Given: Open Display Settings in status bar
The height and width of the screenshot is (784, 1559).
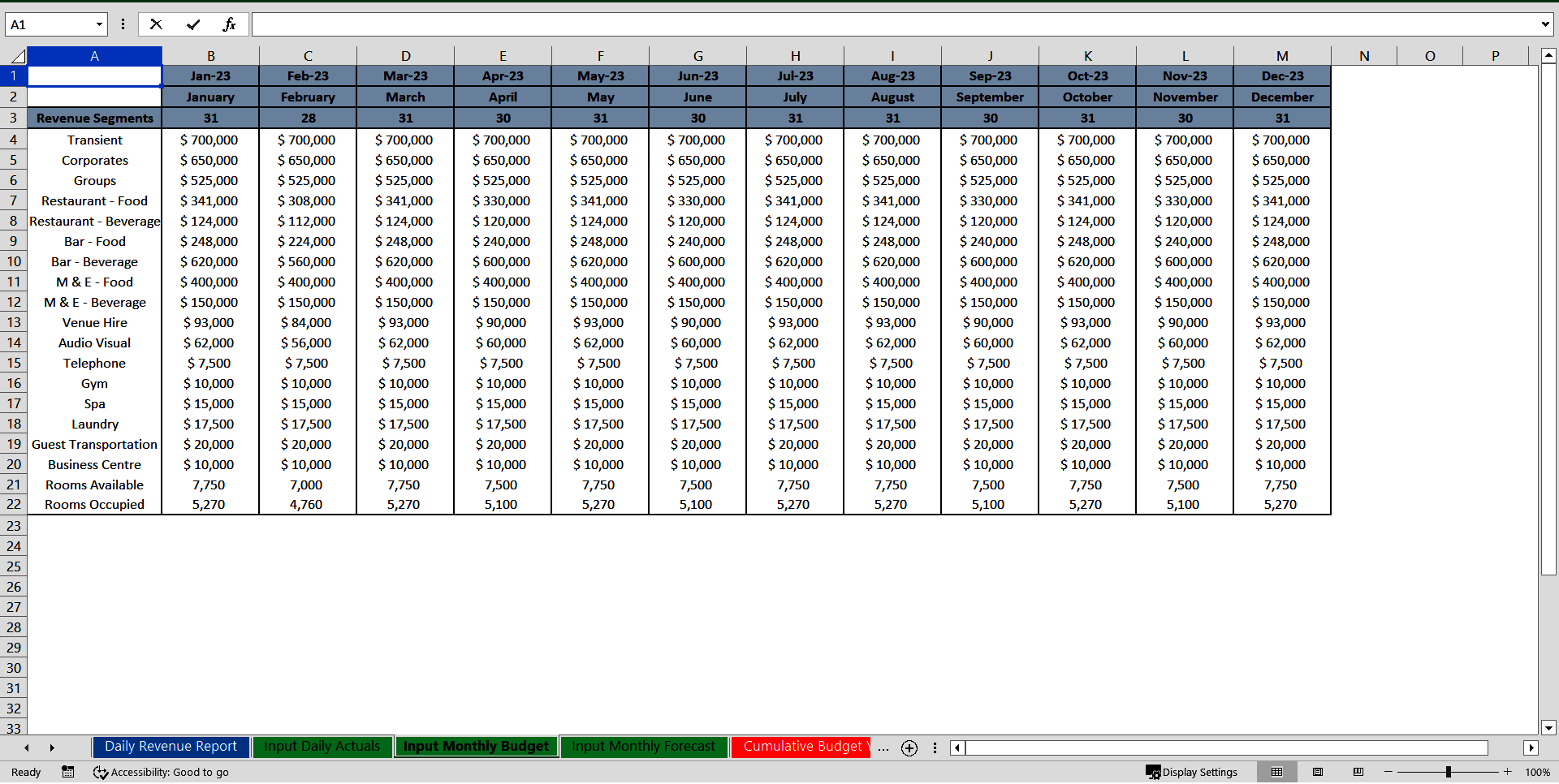Looking at the screenshot, I should (x=1191, y=772).
